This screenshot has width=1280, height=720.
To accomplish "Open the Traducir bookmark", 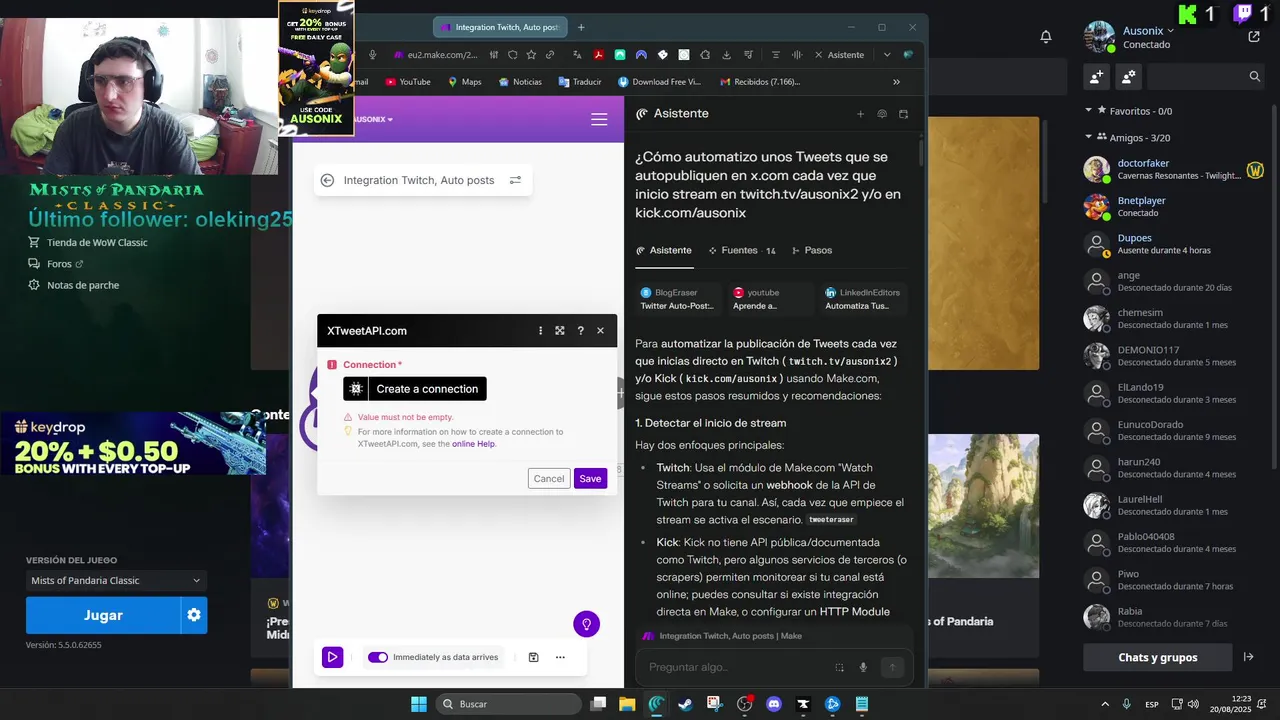I will (580, 82).
